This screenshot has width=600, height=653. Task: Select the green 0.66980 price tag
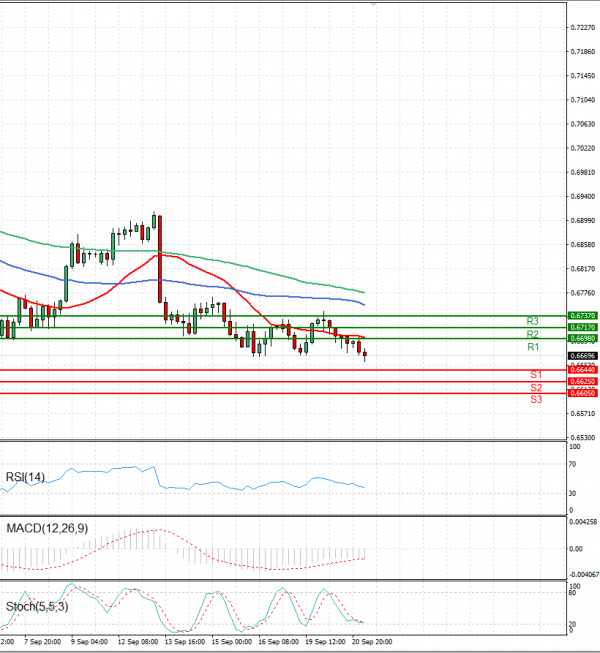coord(582,339)
